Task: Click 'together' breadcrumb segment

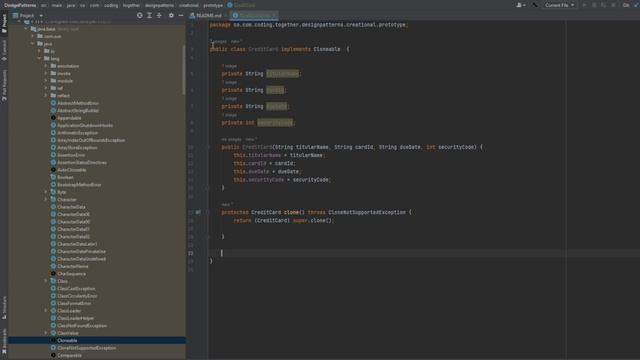Action: [131, 5]
